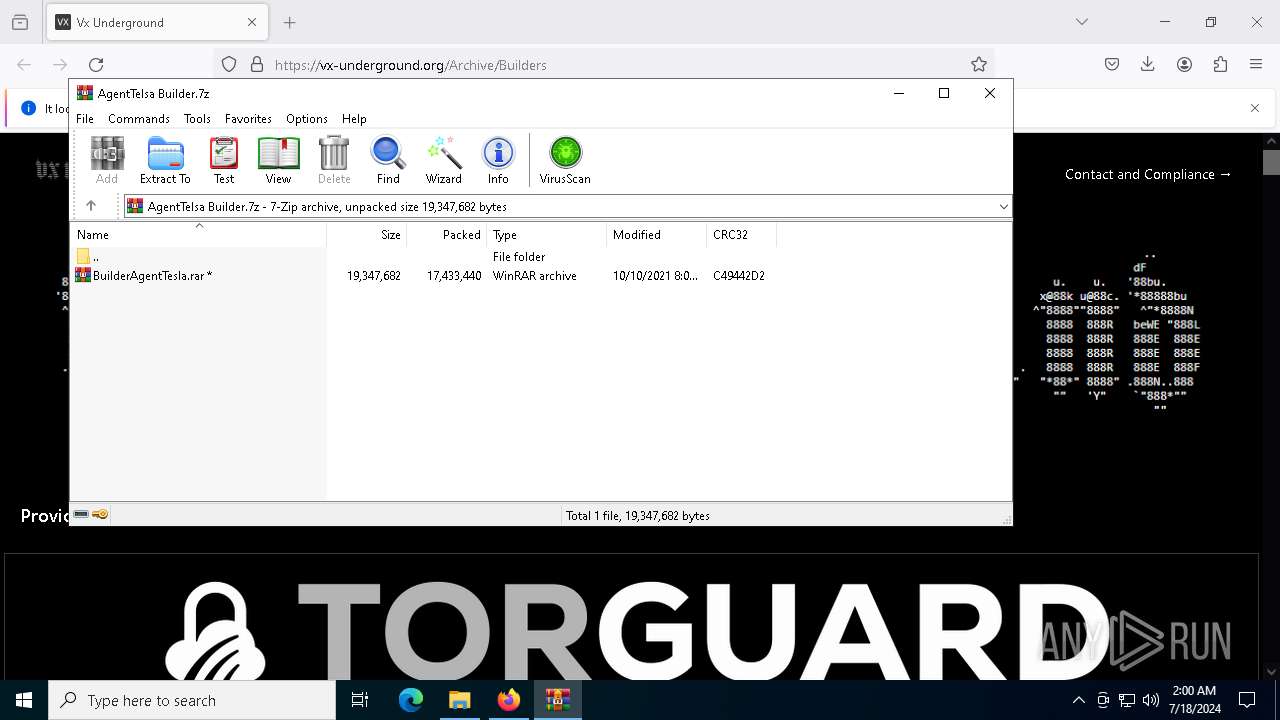The height and width of the screenshot is (720, 1280).
Task: Click the Extract To toolbar icon
Action: click(x=165, y=160)
